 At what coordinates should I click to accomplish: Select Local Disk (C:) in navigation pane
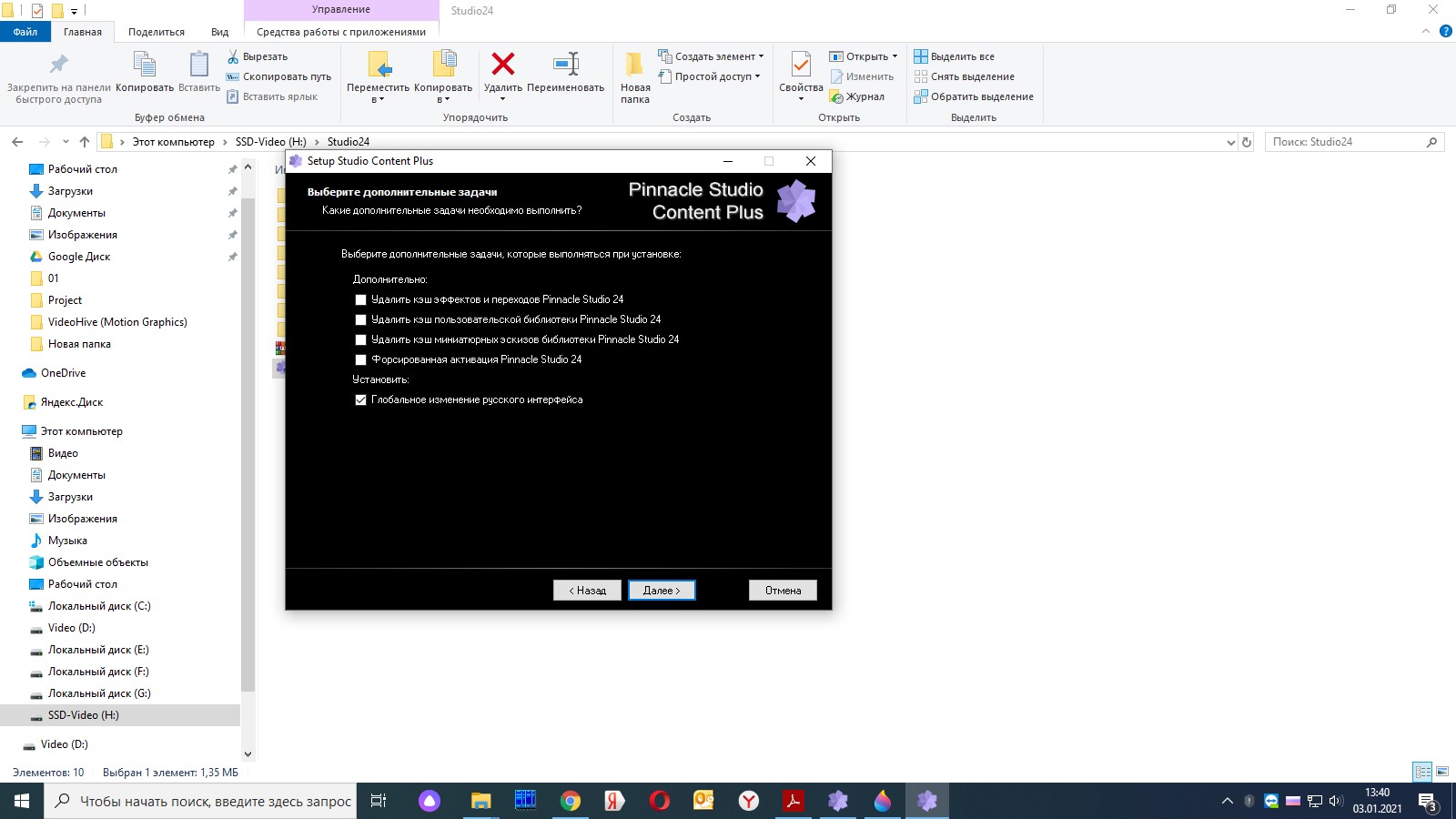[x=99, y=606]
